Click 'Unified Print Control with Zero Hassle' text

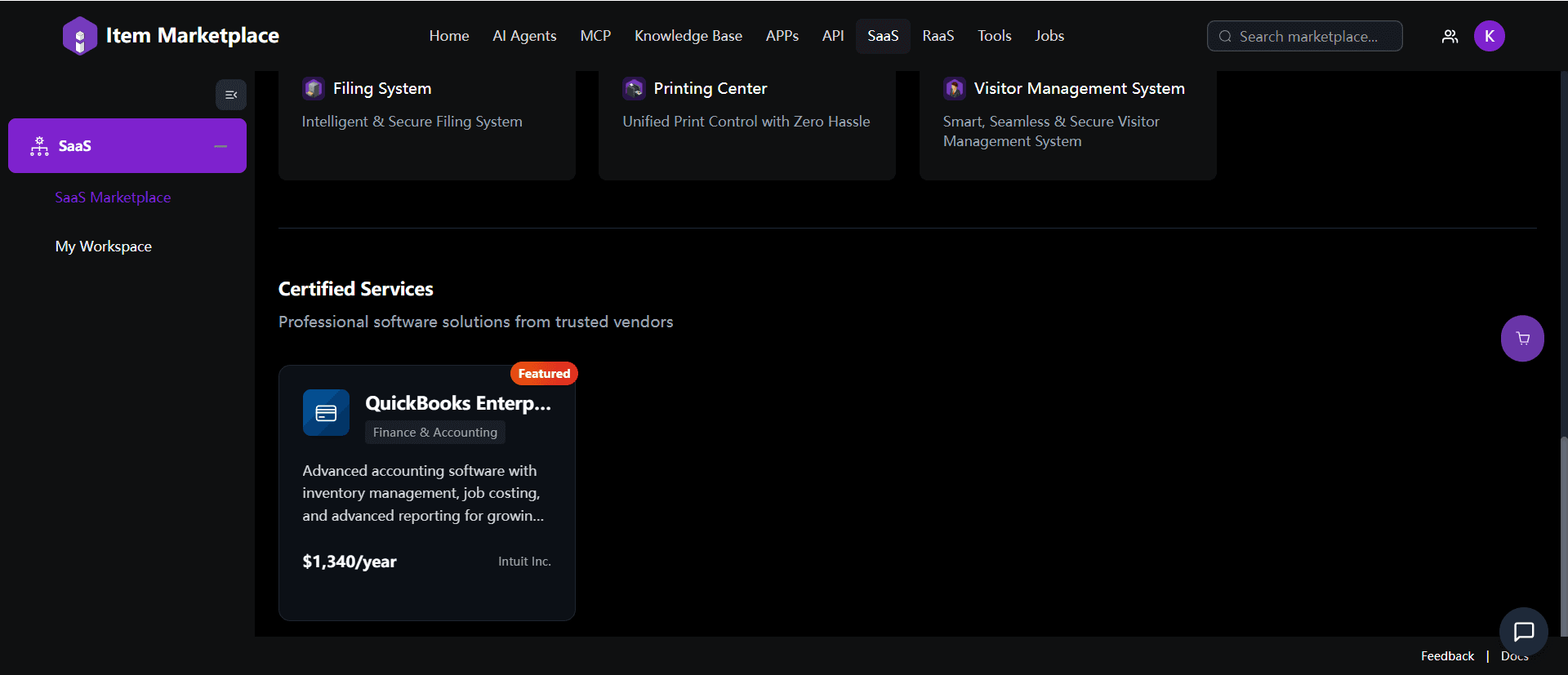746,122
